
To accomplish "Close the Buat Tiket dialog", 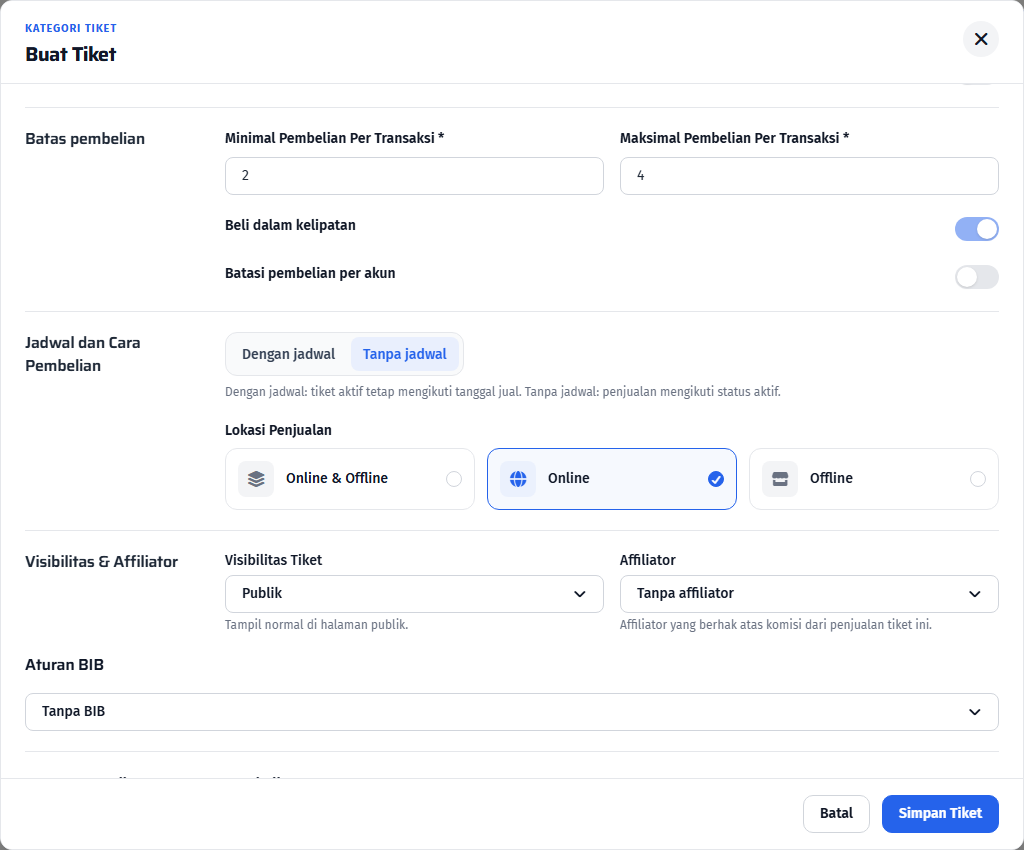I will 980,39.
